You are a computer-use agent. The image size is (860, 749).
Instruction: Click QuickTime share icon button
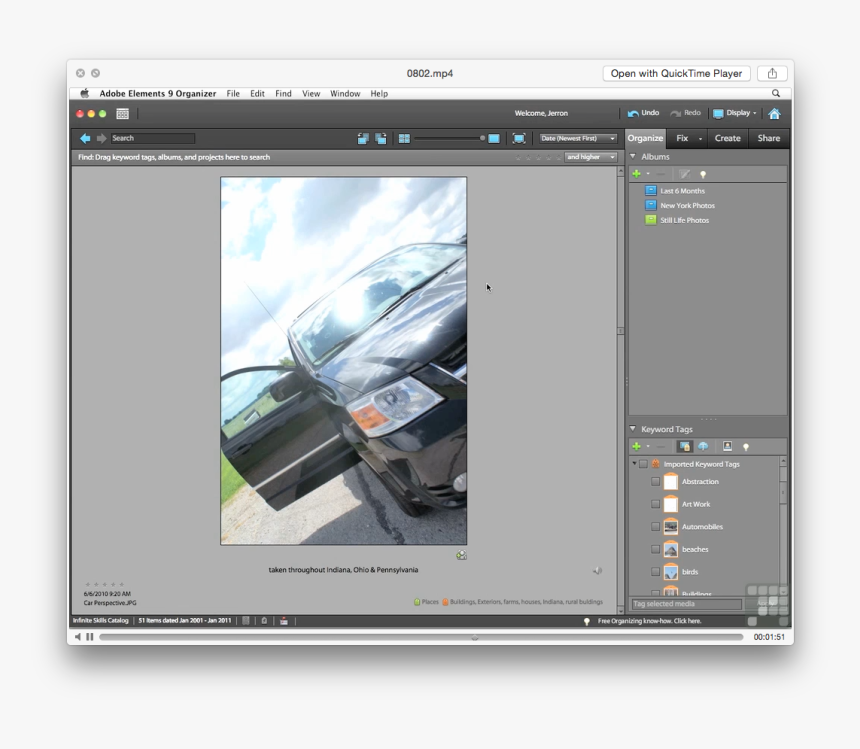(x=772, y=73)
